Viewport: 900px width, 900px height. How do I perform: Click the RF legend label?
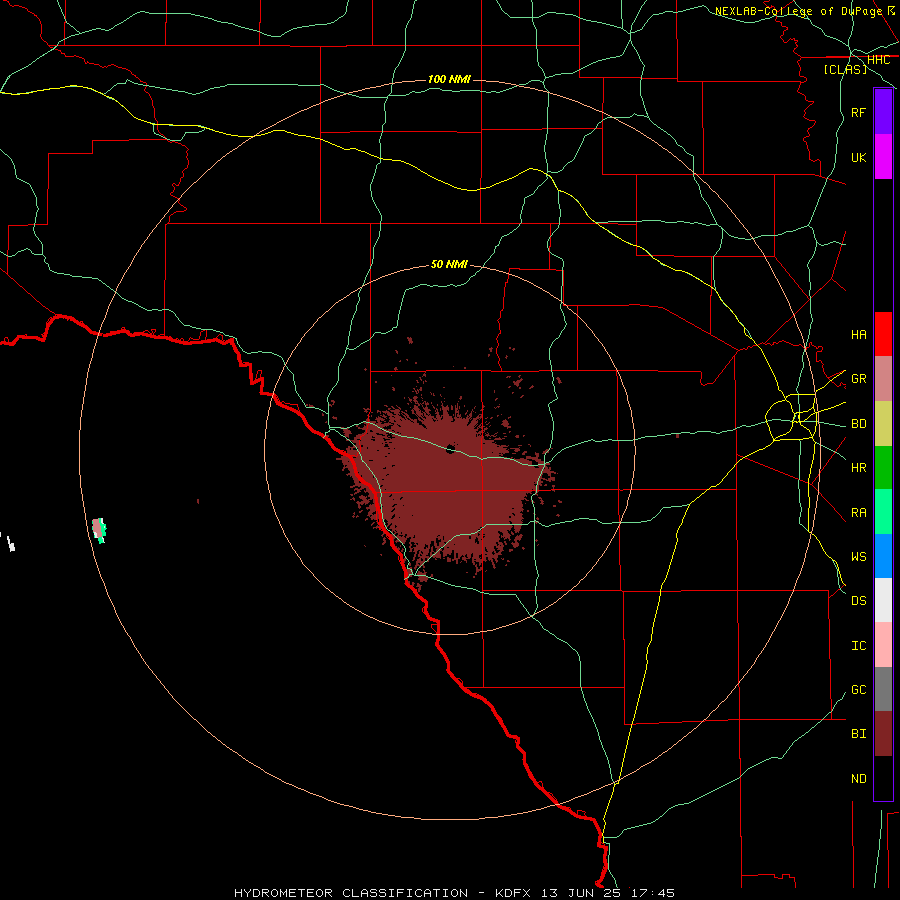point(859,113)
